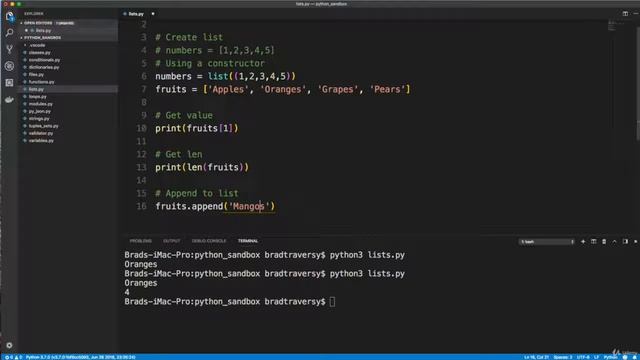Click Python 3.7.0 interpreter in status bar
640x360 pixels.
pos(80,357)
